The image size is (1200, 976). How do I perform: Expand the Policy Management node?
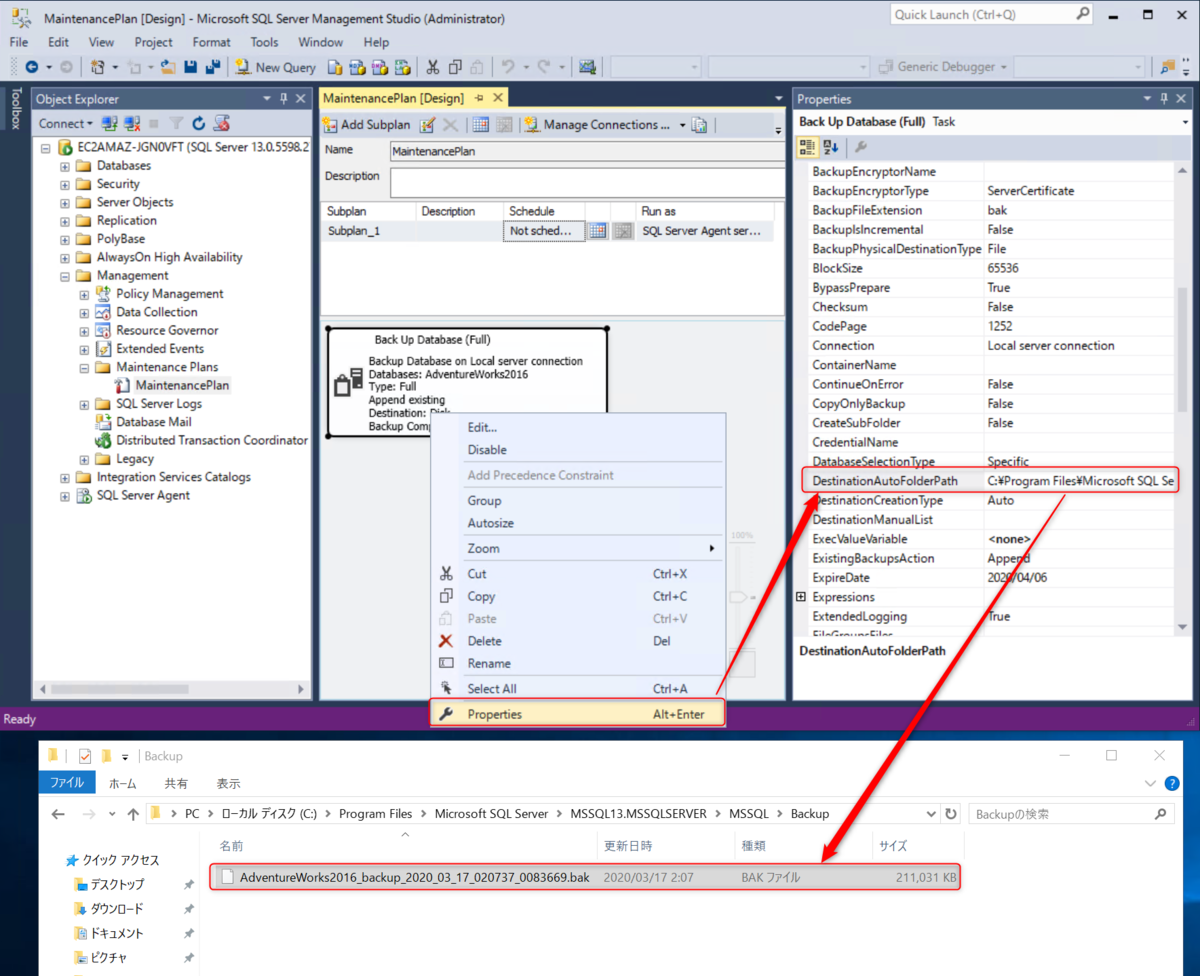click(84, 294)
